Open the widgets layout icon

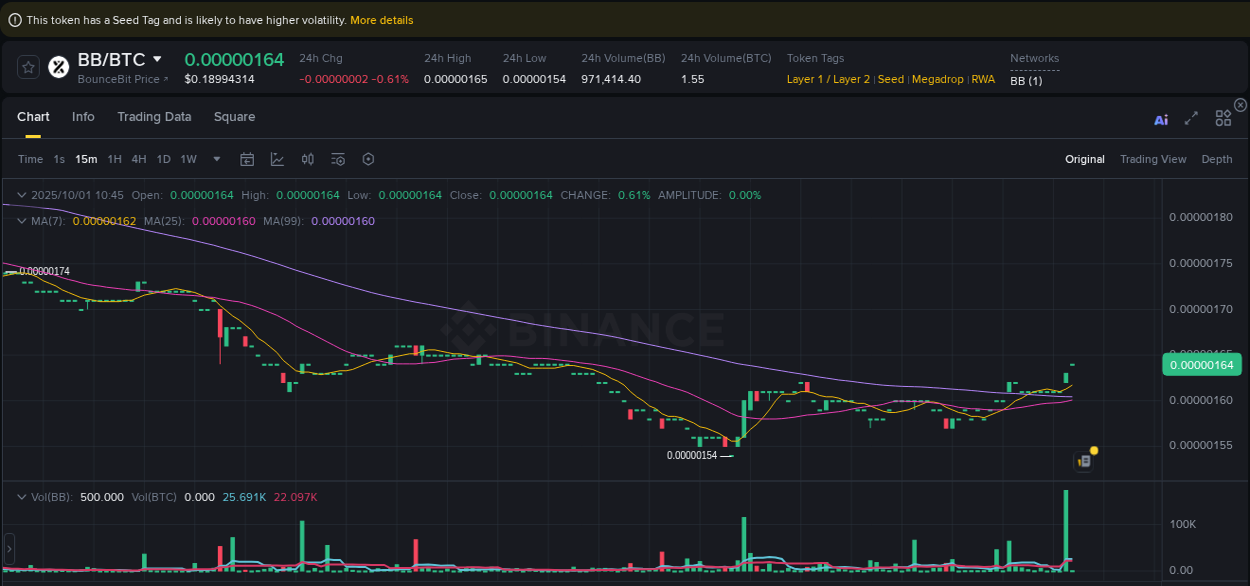click(1223, 117)
